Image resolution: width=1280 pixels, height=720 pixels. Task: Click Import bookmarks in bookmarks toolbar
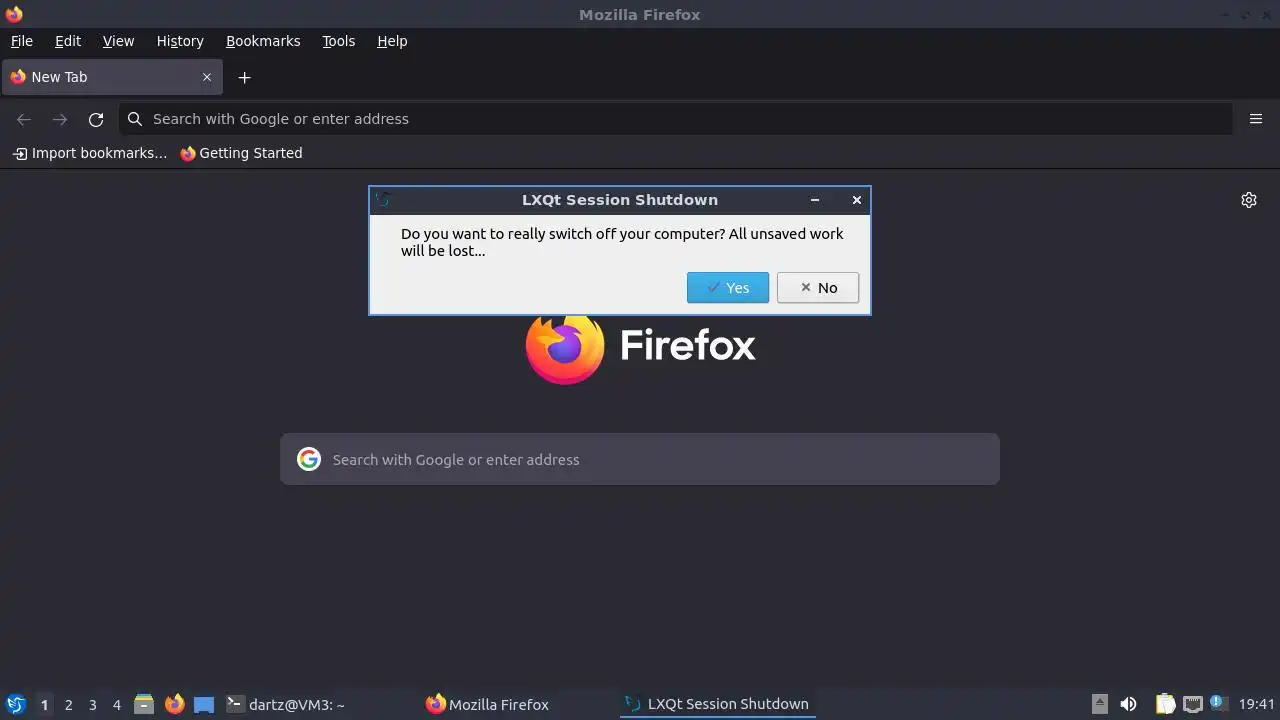tap(90, 153)
